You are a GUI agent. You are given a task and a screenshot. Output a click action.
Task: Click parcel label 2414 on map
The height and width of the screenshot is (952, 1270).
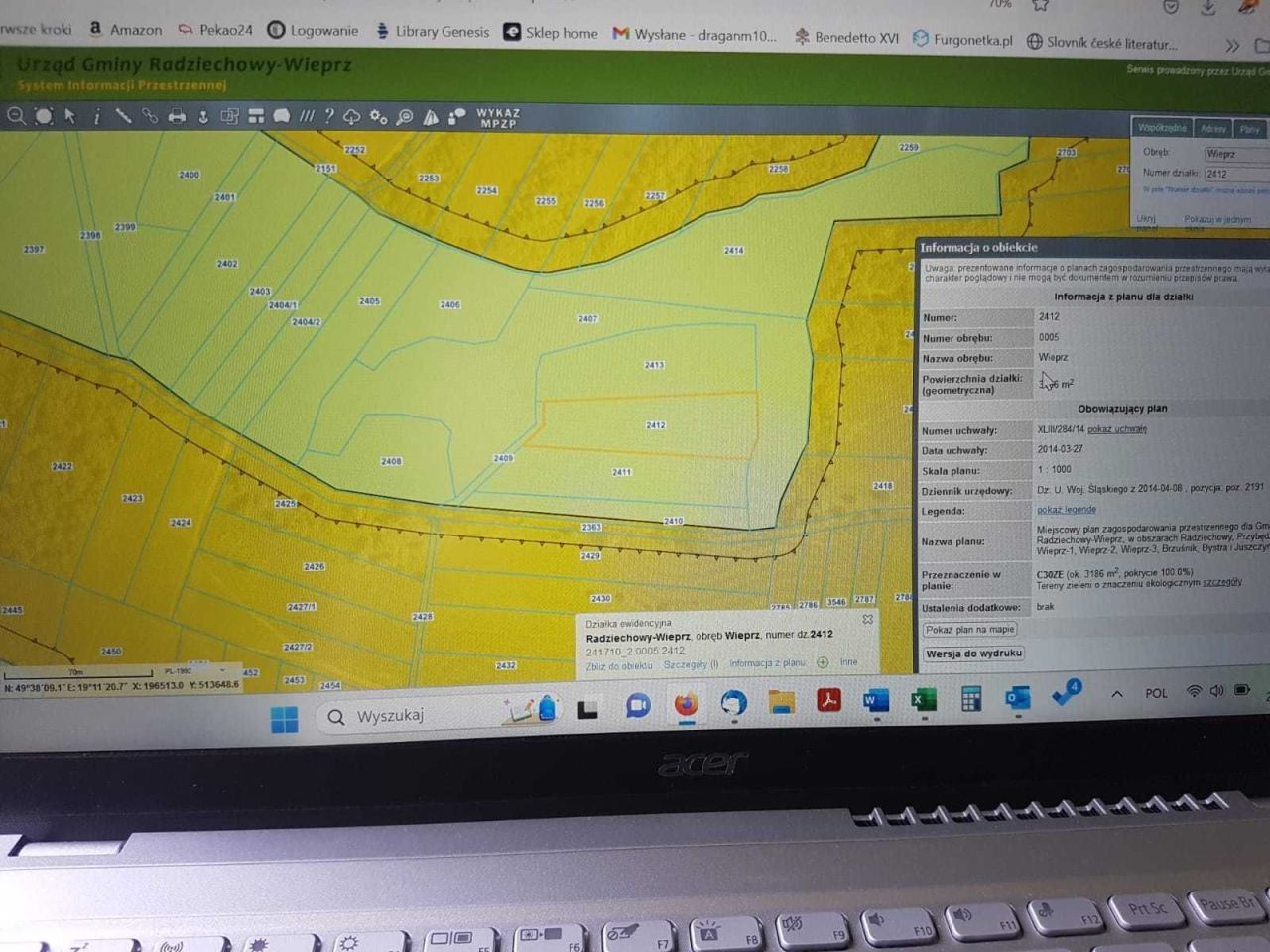(x=733, y=251)
